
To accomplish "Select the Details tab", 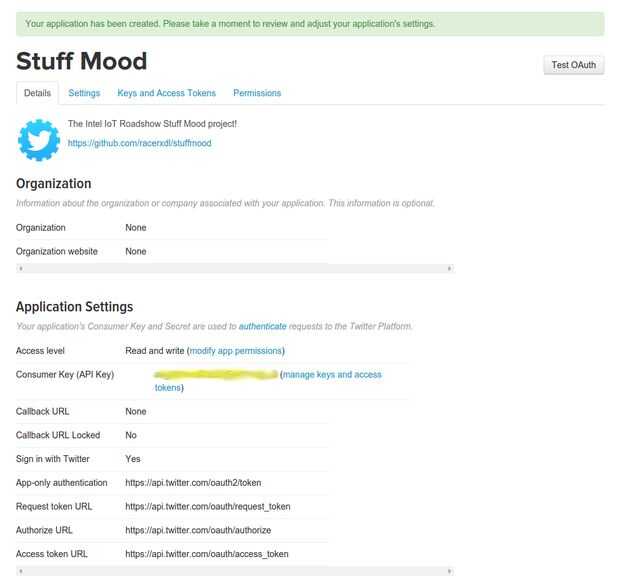I will (37, 93).
